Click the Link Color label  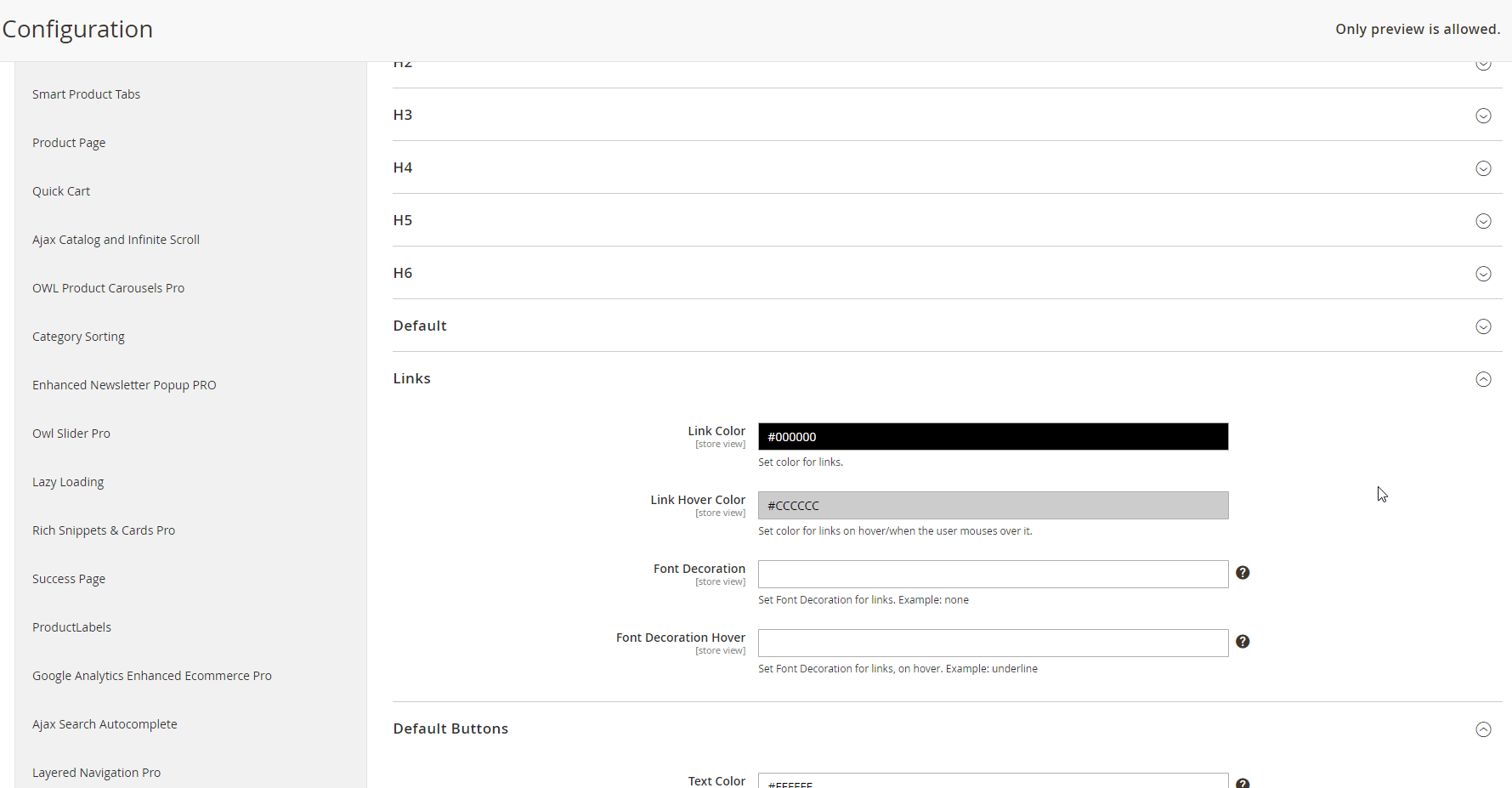tap(716, 431)
